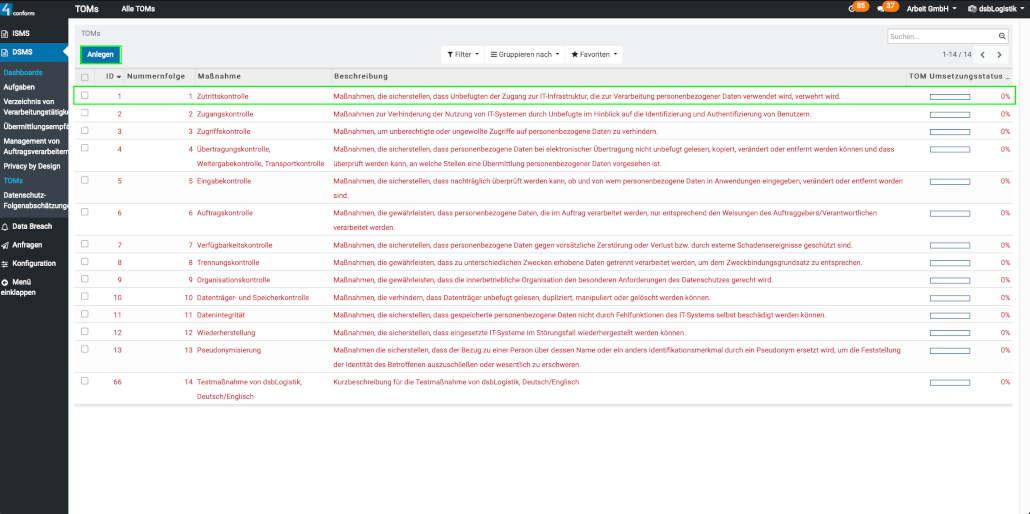Viewport: 1030px width, 514px height.
Task: Click the search magnifier icon
Action: pyautogui.click(x=1002, y=36)
